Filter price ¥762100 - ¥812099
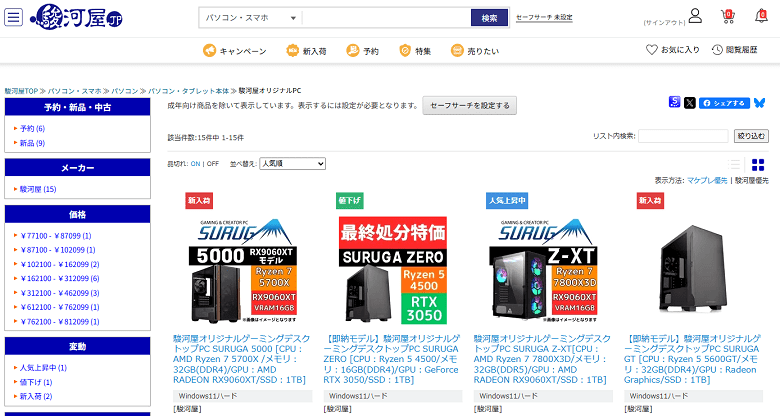Image resolution: width=780 pixels, height=416 pixels. click(60, 321)
